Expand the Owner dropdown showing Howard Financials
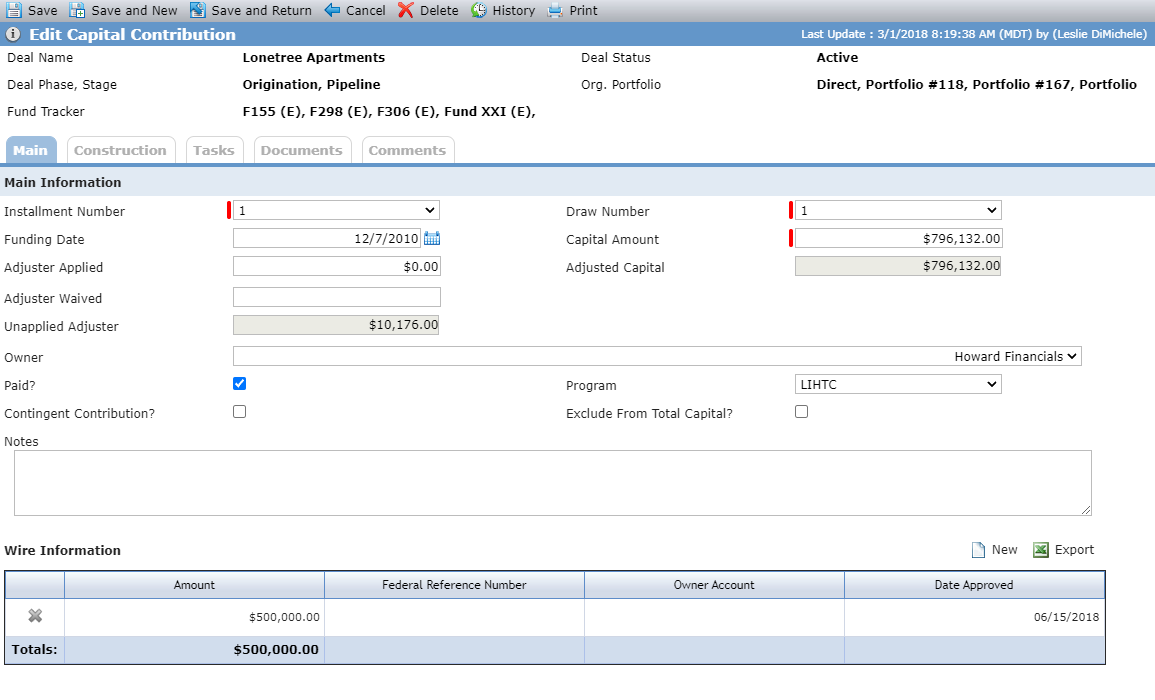 coord(657,356)
